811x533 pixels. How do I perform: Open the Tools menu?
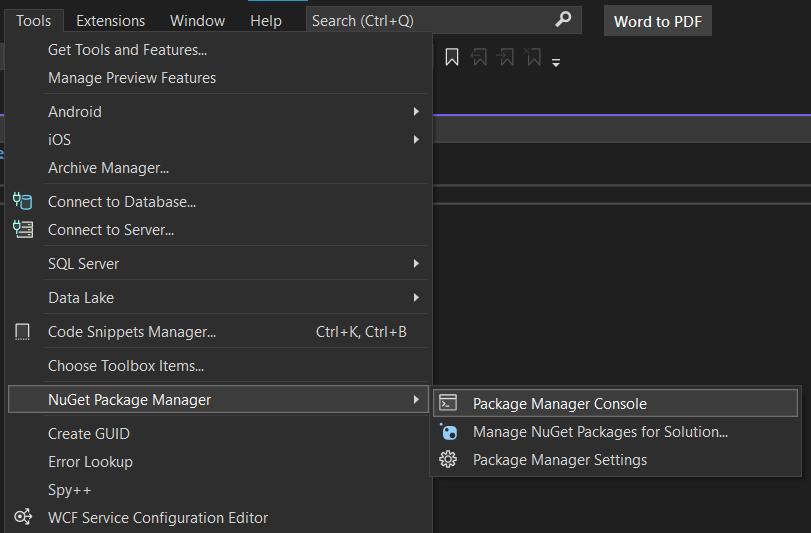pos(34,21)
